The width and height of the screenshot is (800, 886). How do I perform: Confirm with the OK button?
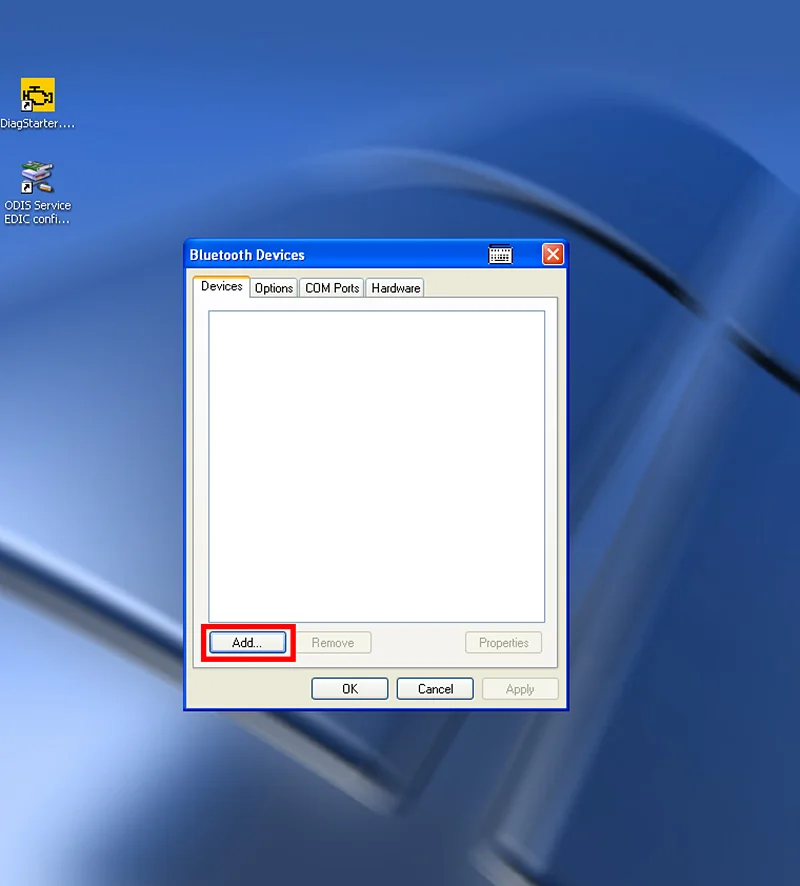[350, 689]
